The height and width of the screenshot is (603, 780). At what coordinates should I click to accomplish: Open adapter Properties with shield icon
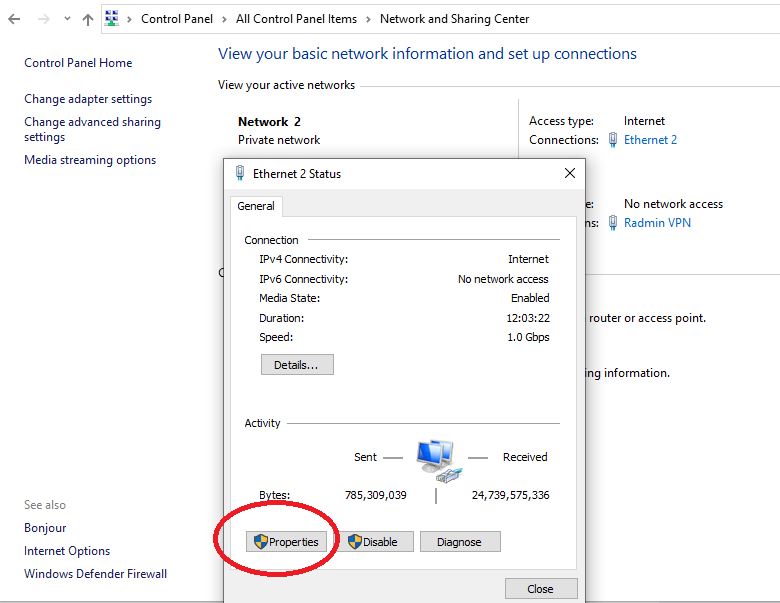286,542
